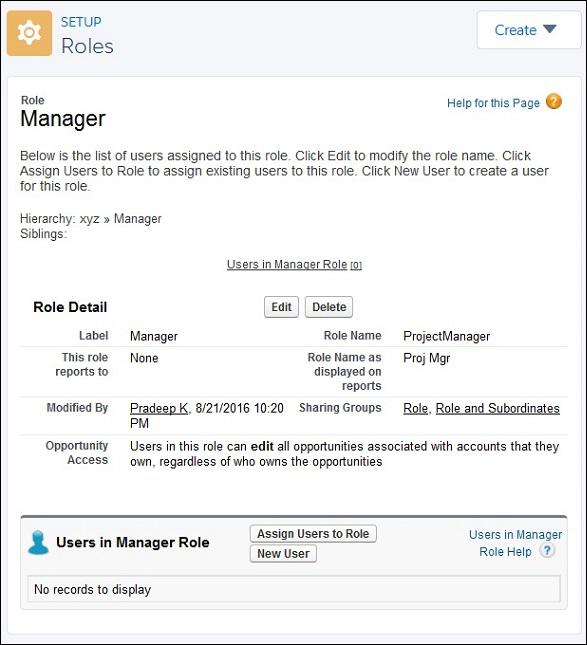Click the blue user silhouette icon

click(38, 543)
